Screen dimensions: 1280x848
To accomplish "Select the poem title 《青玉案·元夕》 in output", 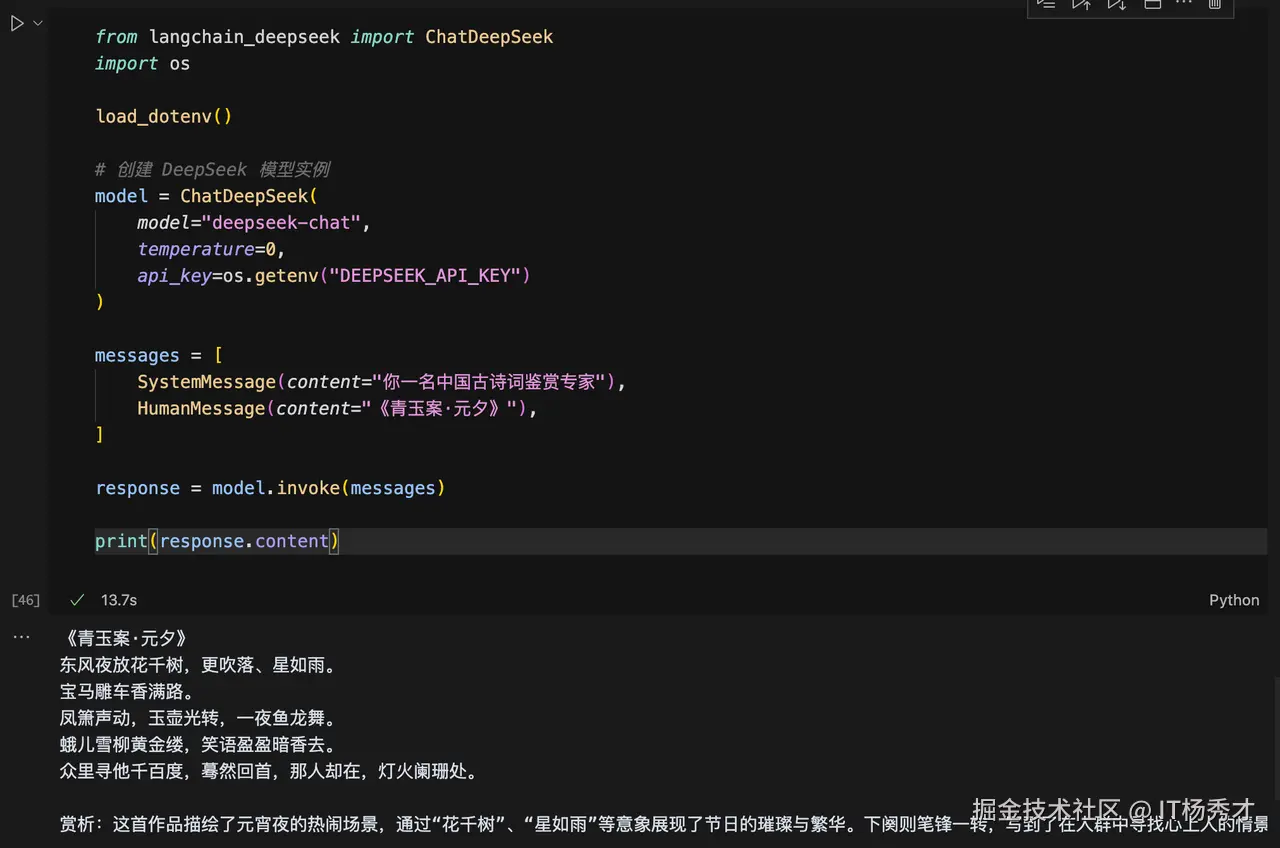I will [x=123, y=638].
